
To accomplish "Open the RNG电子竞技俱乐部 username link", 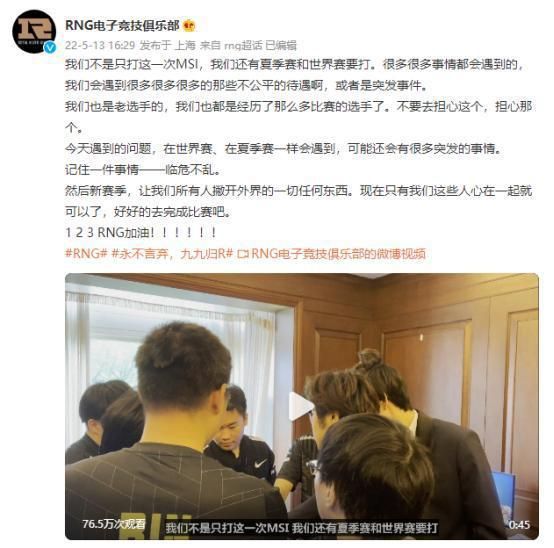I will pyautogui.click(x=122, y=25).
